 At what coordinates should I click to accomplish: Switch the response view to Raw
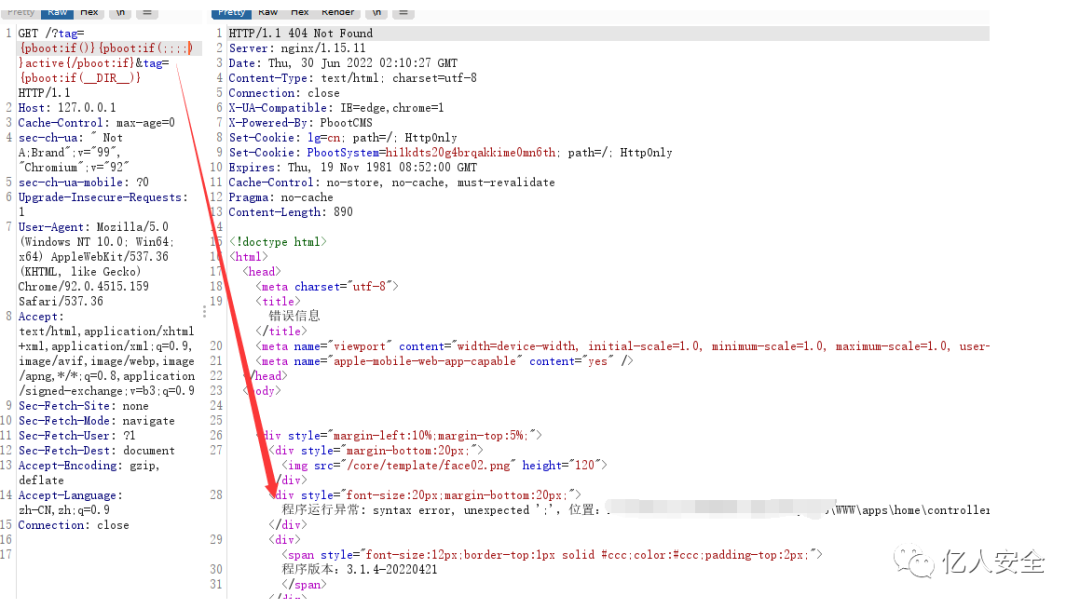click(x=268, y=12)
